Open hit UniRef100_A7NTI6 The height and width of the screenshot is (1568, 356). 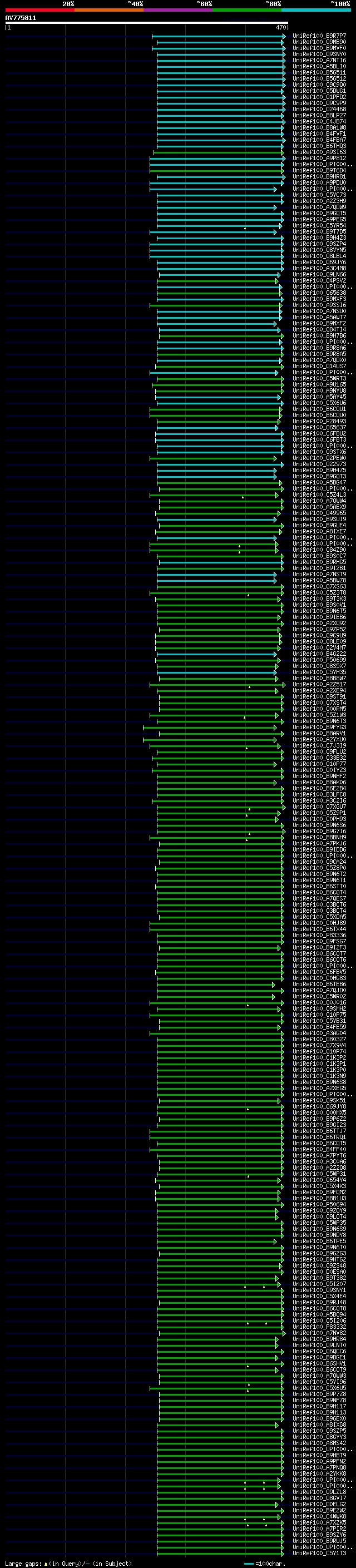click(x=319, y=60)
